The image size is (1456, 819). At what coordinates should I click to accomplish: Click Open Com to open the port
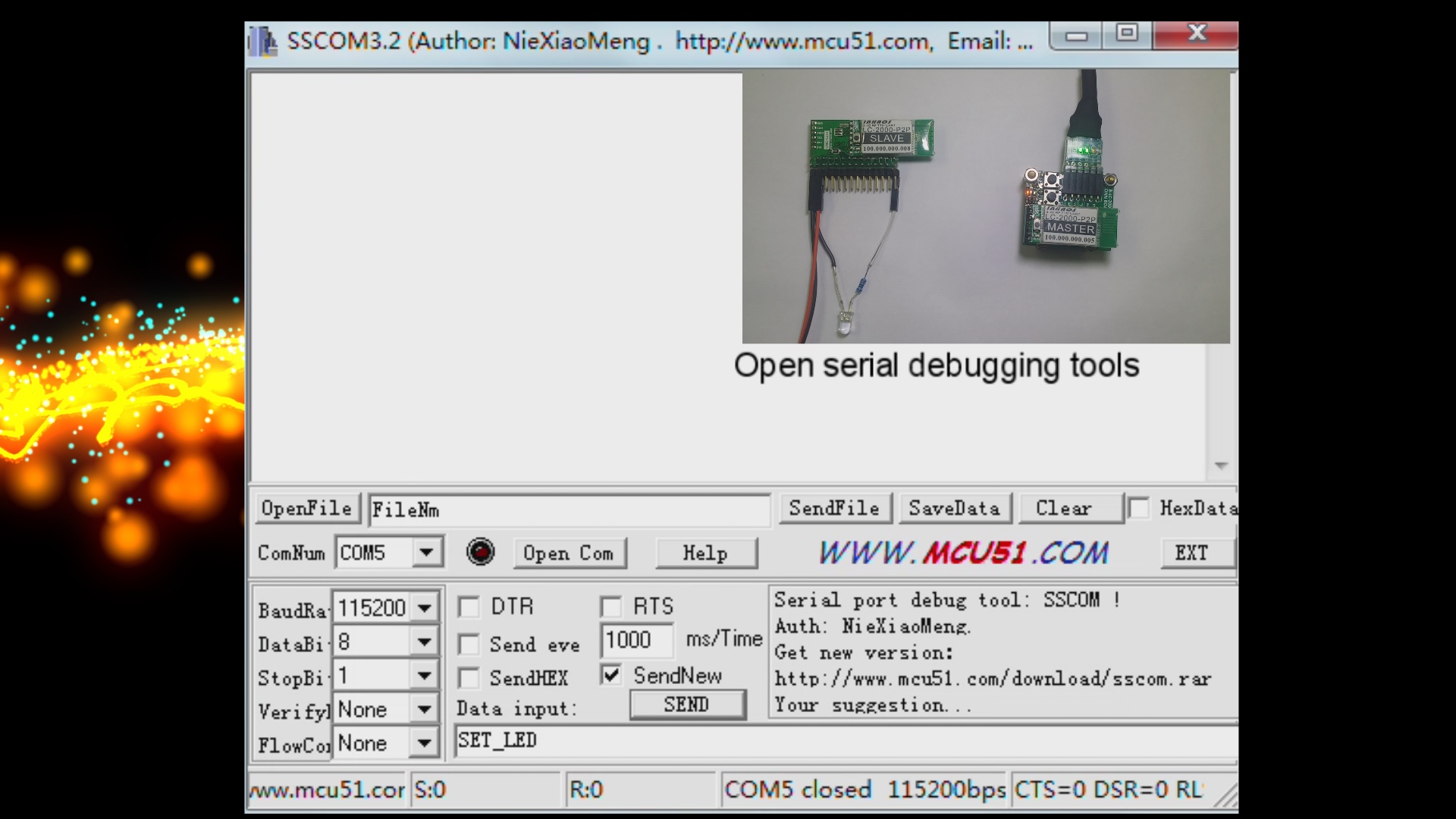click(x=569, y=553)
